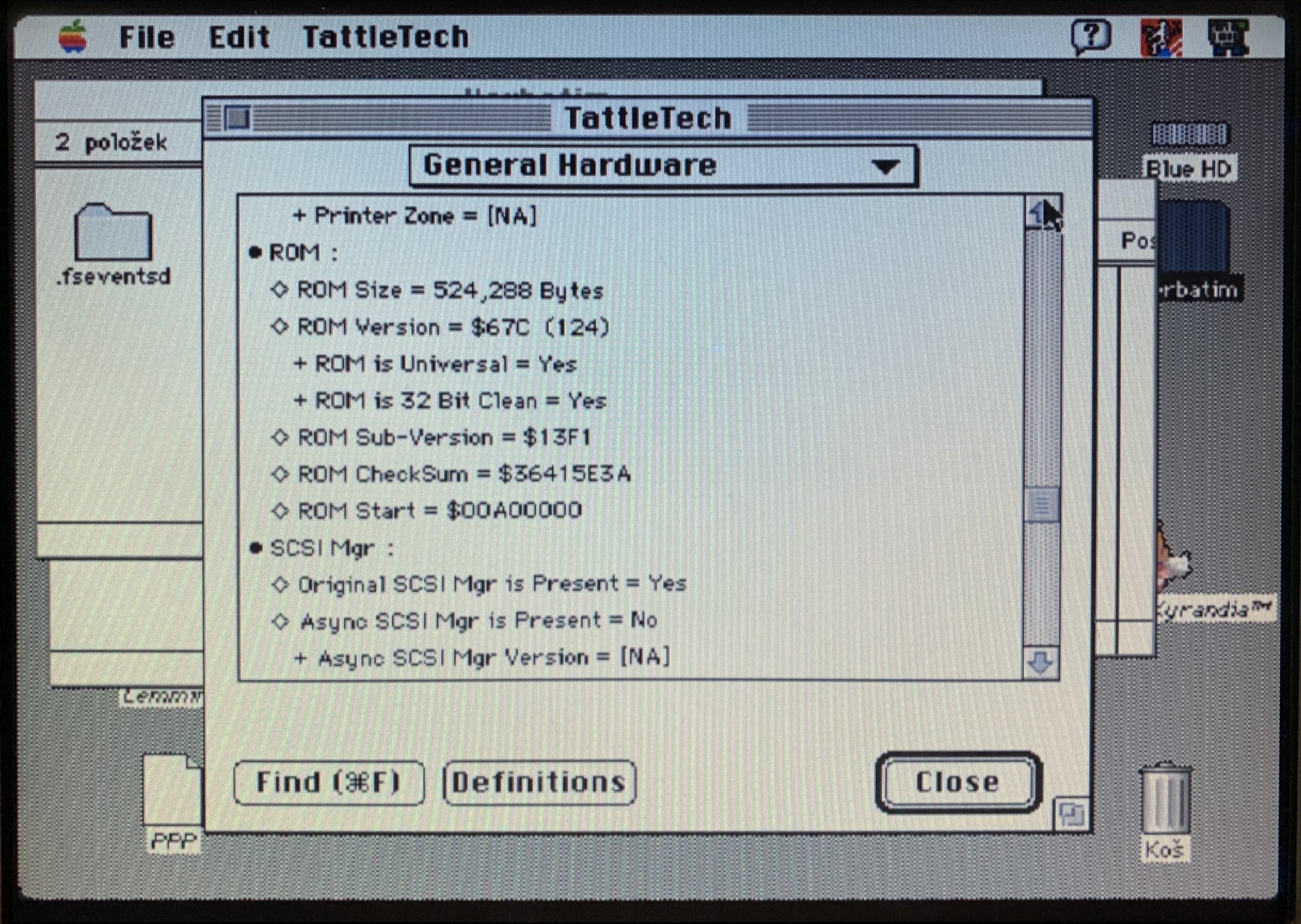Screen dimensions: 1301x924
Task: Click the scrollbar thumb in TattleTech list
Action: (1042, 505)
